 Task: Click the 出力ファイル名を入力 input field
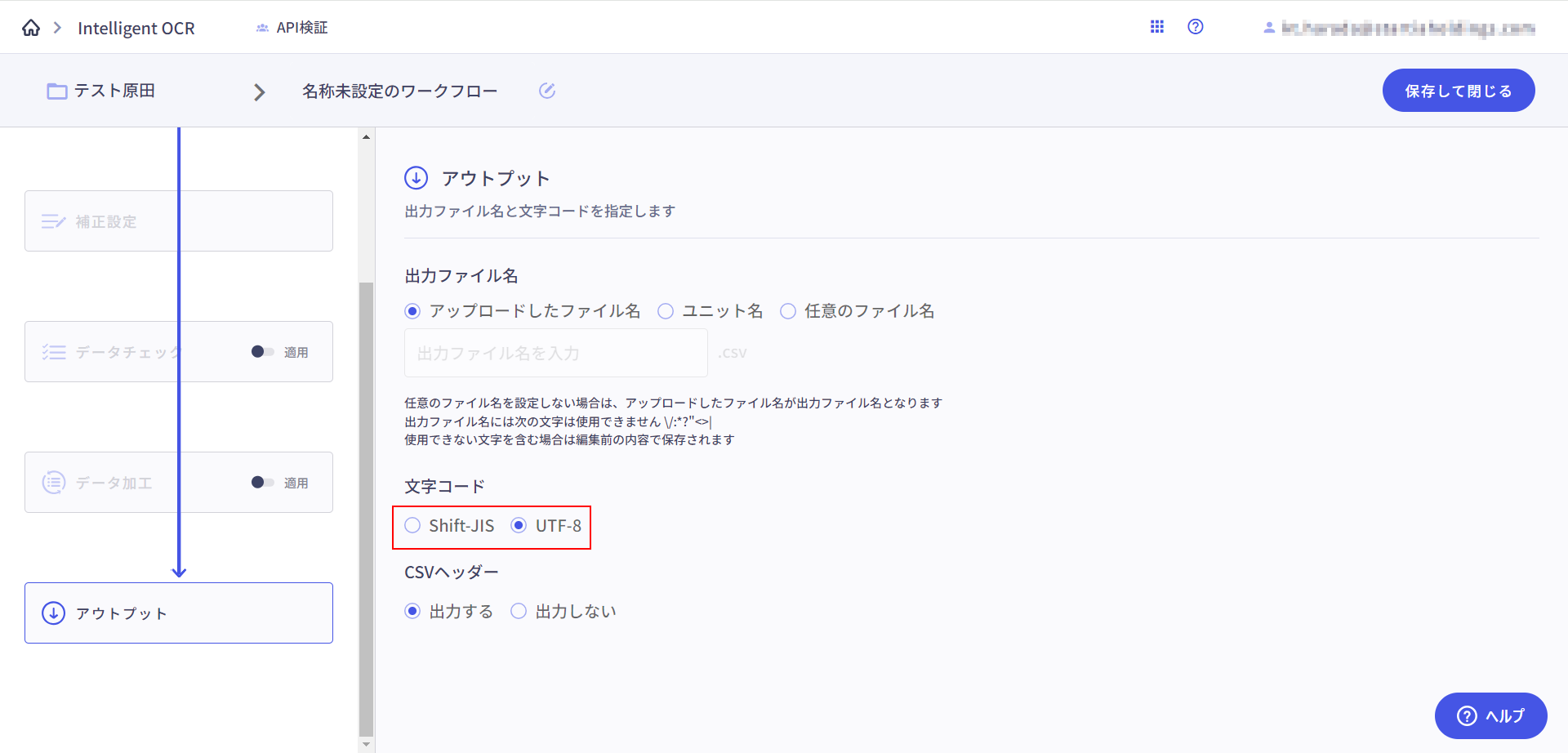(556, 354)
